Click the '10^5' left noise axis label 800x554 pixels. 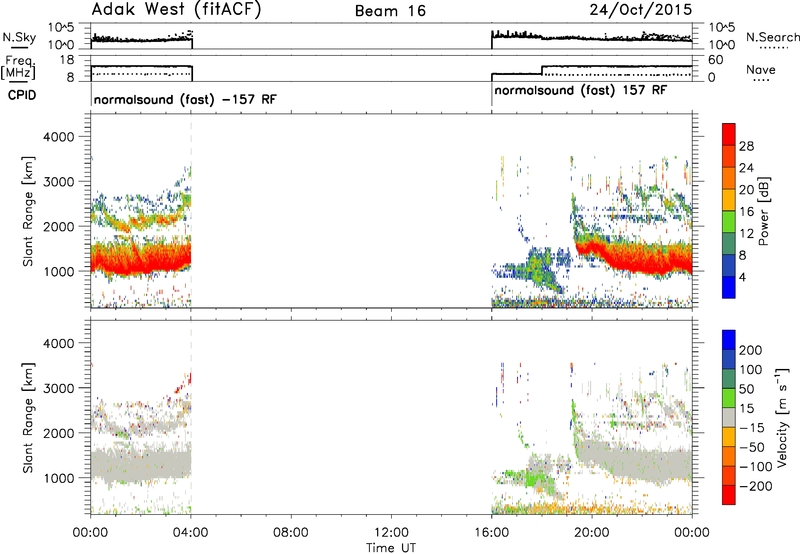tap(61, 28)
